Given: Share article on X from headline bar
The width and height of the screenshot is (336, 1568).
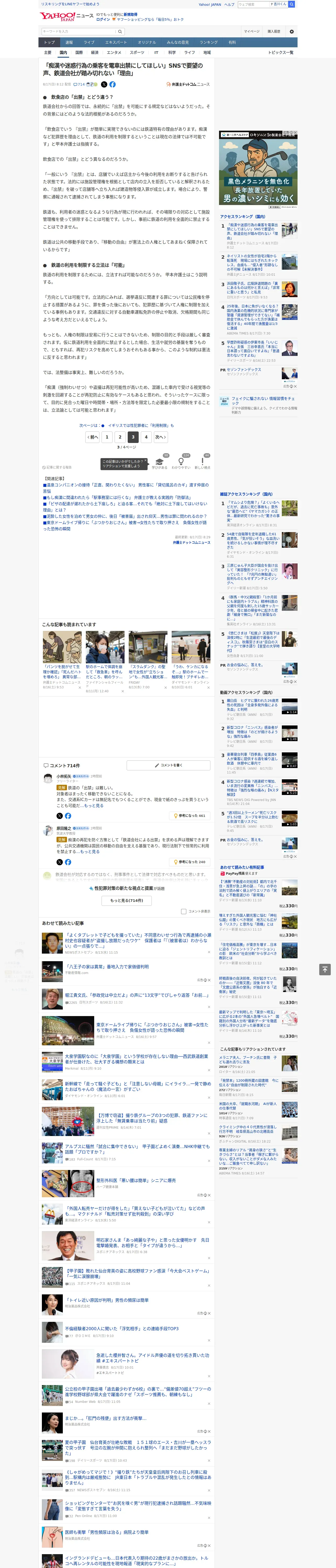Looking at the screenshot, I should (x=104, y=85).
